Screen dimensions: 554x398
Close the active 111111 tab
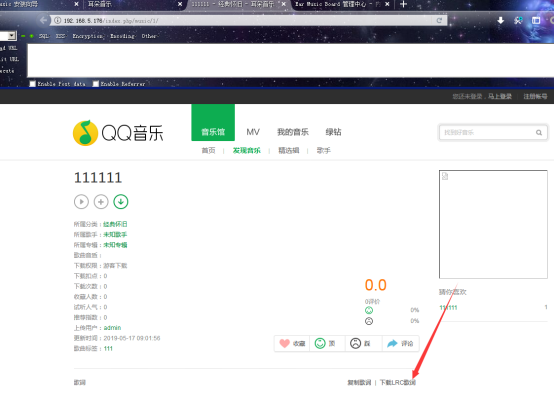[283, 4]
